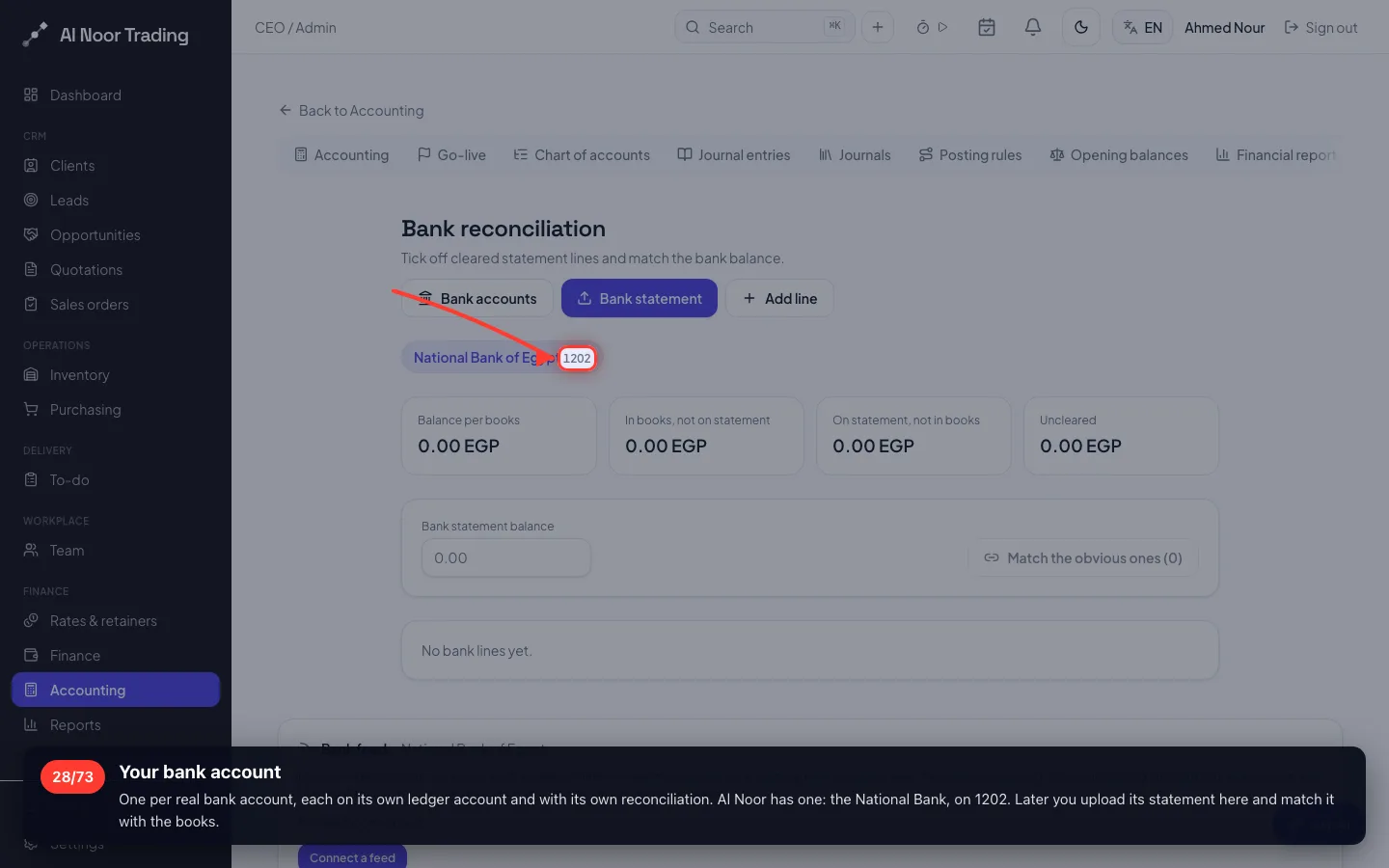Open the Posting rules tab
The width and height of the screenshot is (1389, 868).
tap(970, 154)
